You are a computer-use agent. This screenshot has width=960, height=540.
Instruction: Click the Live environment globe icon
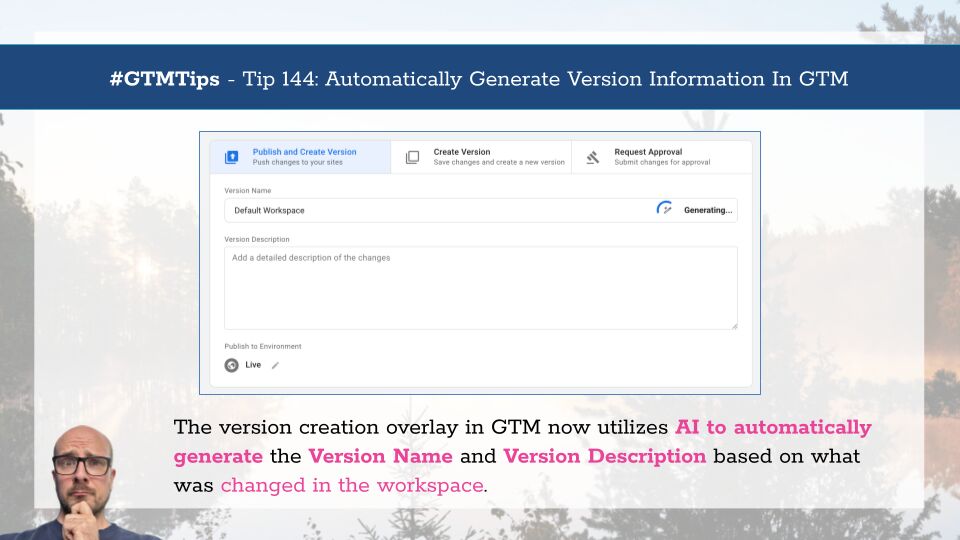click(231, 366)
